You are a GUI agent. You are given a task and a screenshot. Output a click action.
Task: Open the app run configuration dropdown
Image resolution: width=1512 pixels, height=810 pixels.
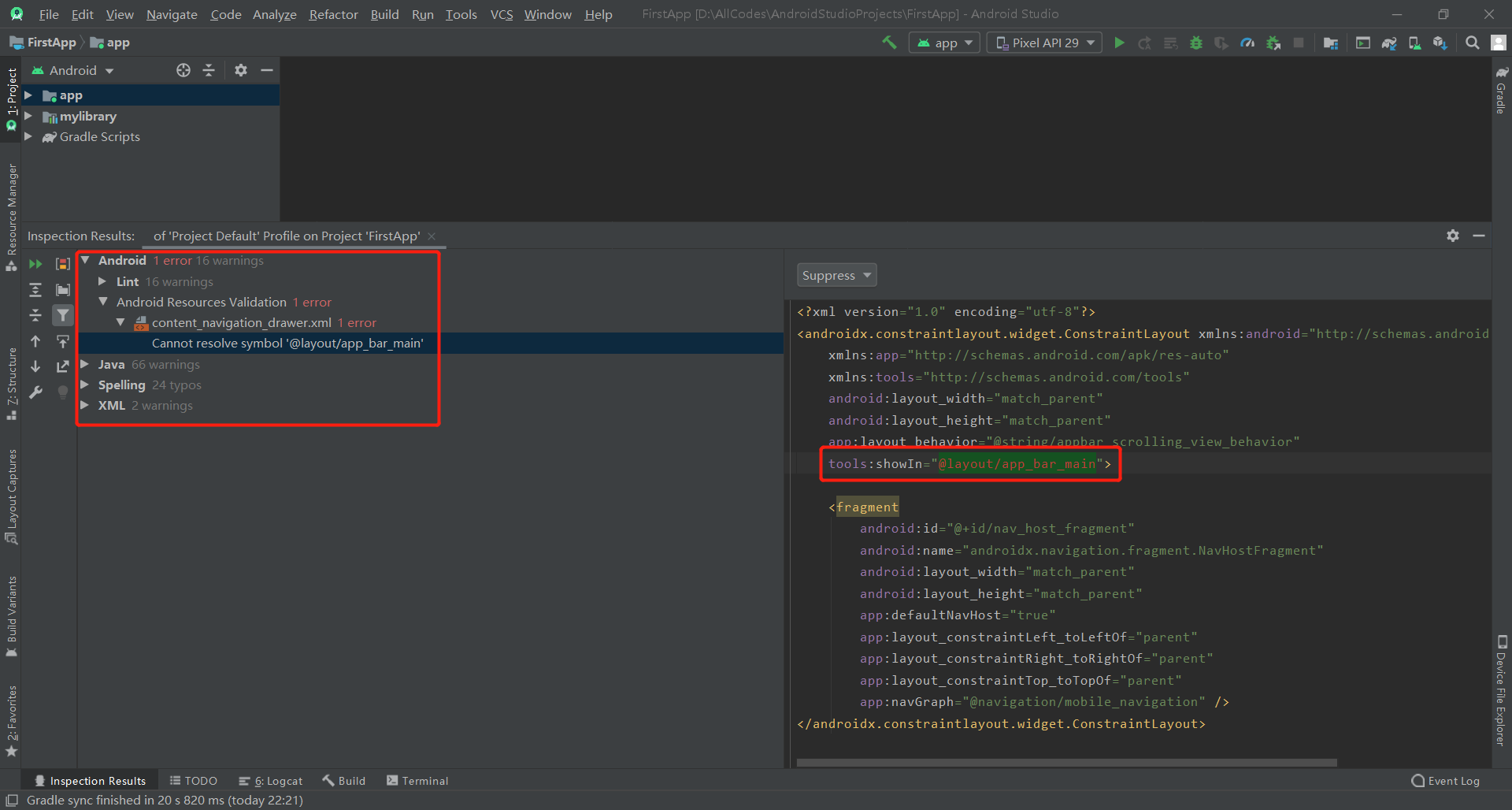pyautogui.click(x=944, y=43)
